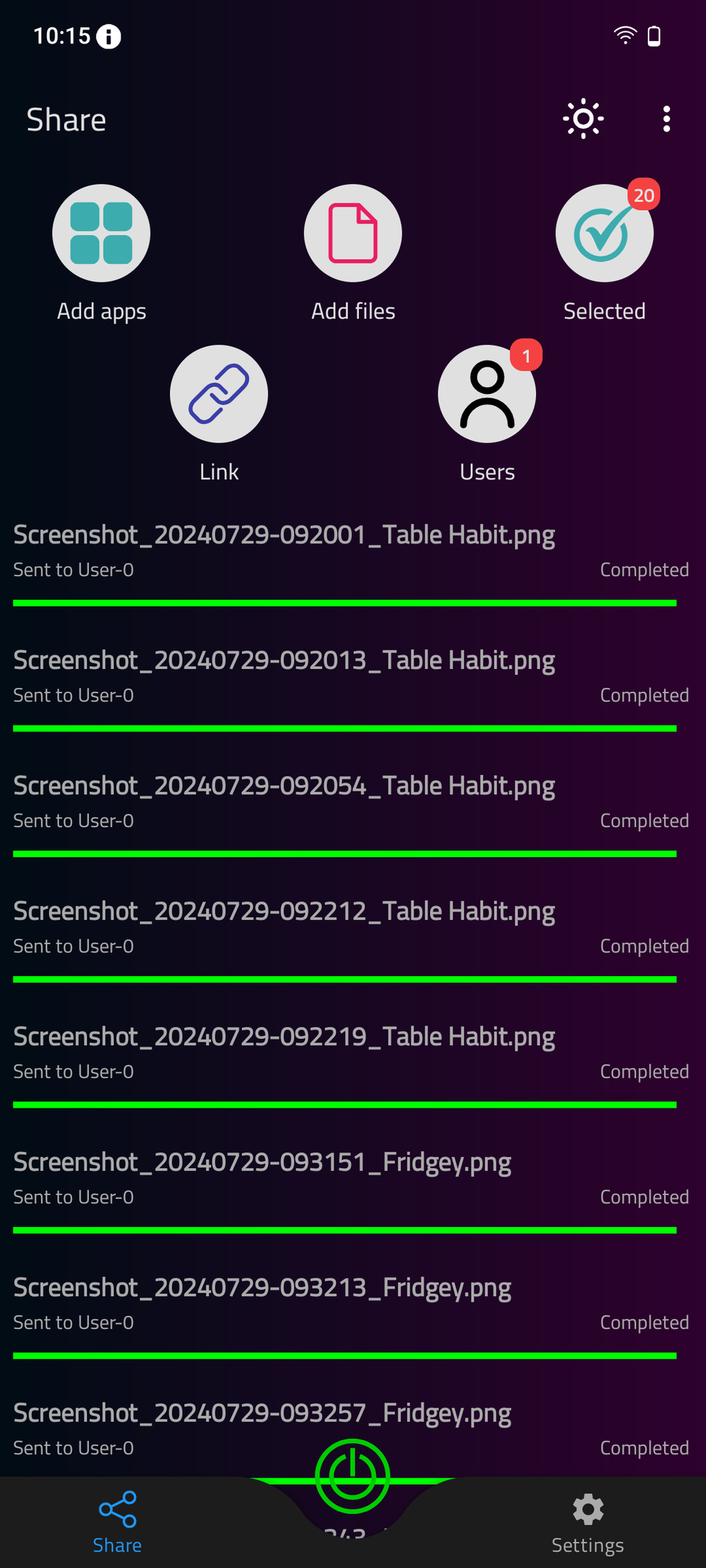Switch to the Share tab
706x1568 pixels.
[118, 1522]
